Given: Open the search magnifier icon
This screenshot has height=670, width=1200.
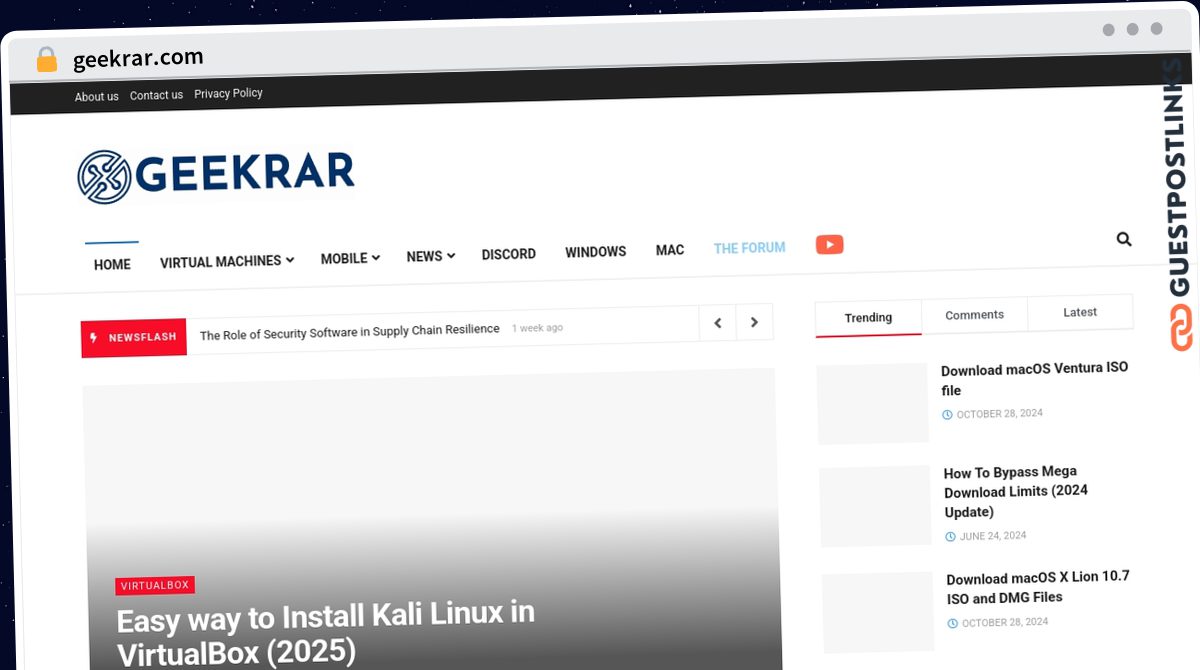Looking at the screenshot, I should pyautogui.click(x=1124, y=239).
